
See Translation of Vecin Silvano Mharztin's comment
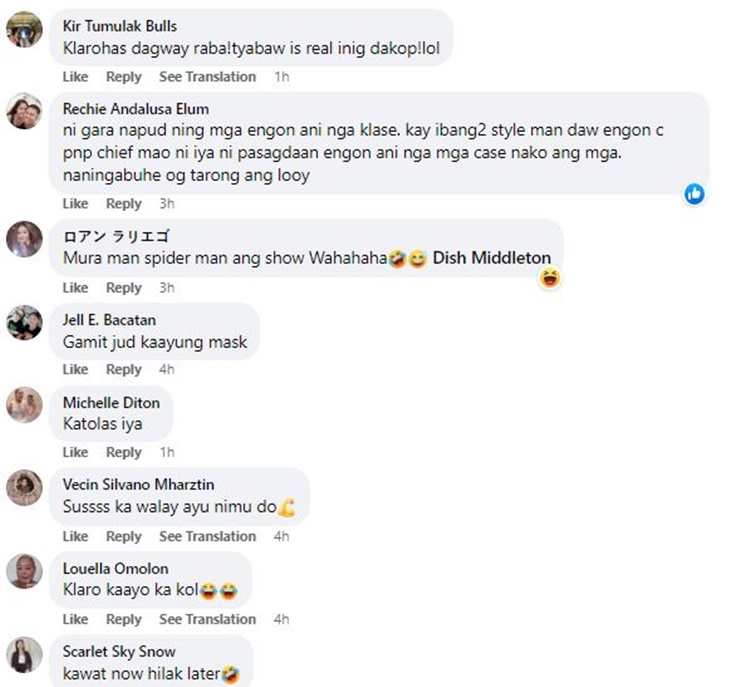(x=207, y=536)
